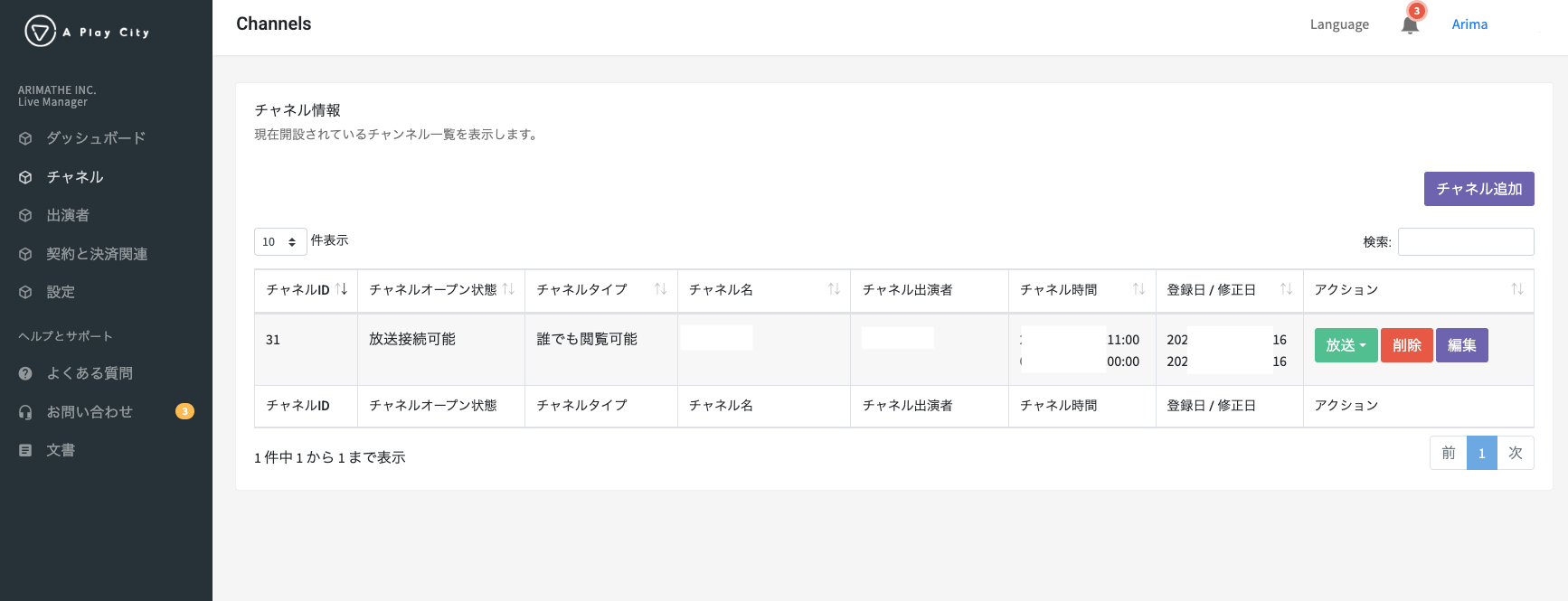Open the Arima account menu

pos(1469,24)
